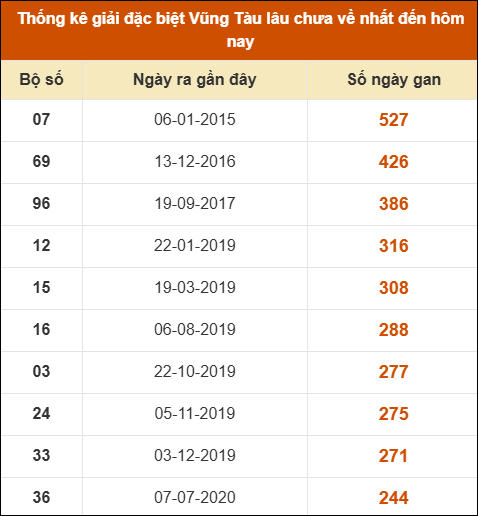Image resolution: width=478 pixels, height=516 pixels.
Task: Select the 'Bộ số' column header
Action: click(41, 80)
